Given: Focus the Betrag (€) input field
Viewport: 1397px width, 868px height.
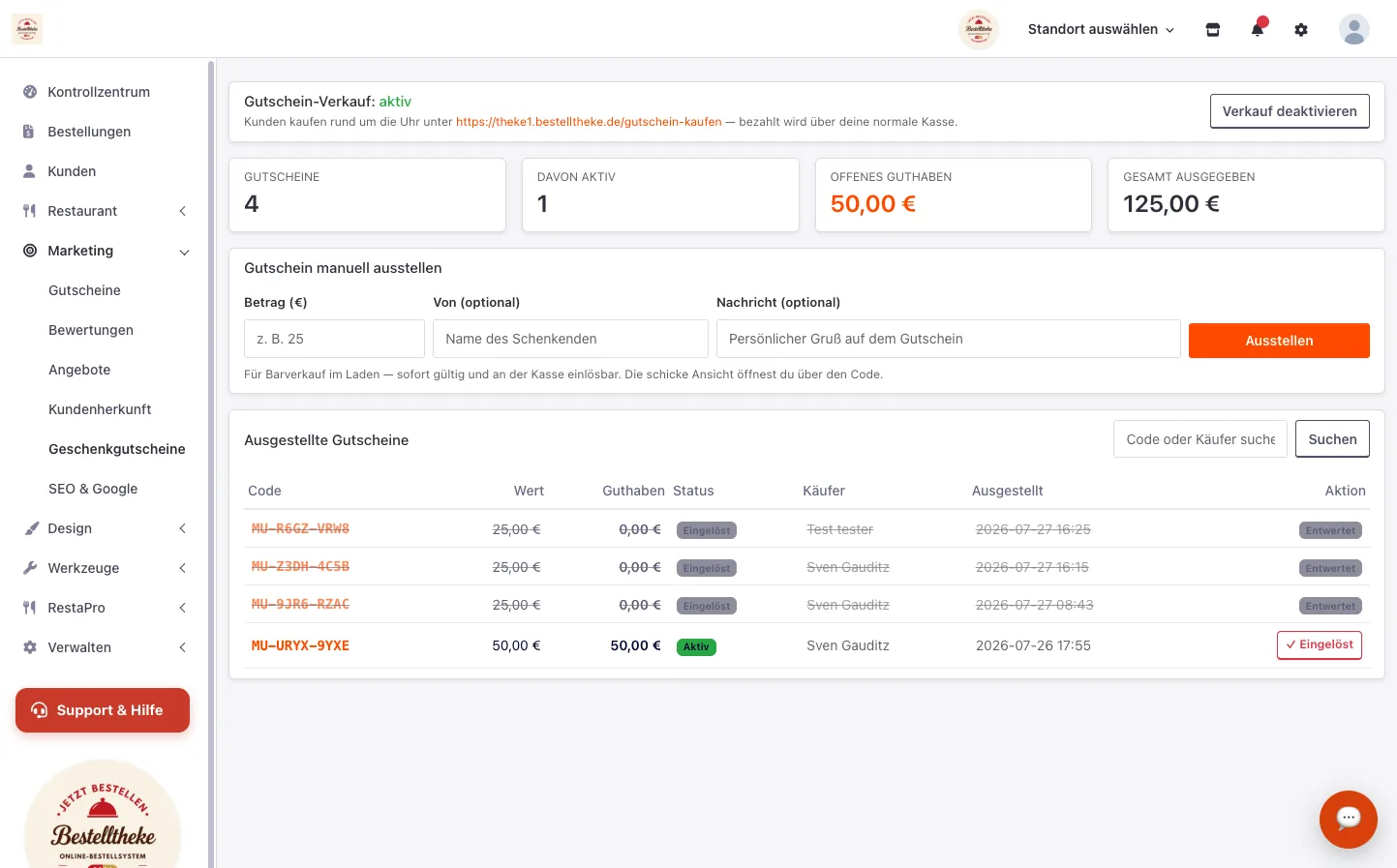Looking at the screenshot, I should coord(334,339).
